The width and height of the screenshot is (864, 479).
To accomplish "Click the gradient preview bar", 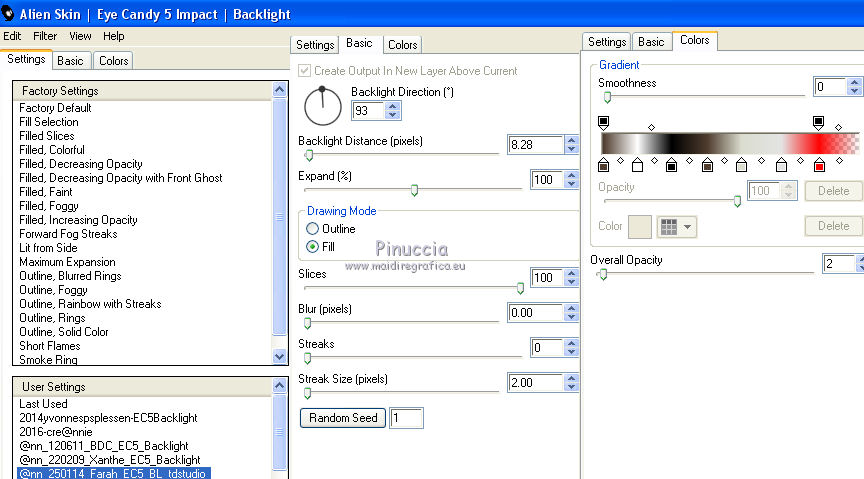I will click(730, 144).
